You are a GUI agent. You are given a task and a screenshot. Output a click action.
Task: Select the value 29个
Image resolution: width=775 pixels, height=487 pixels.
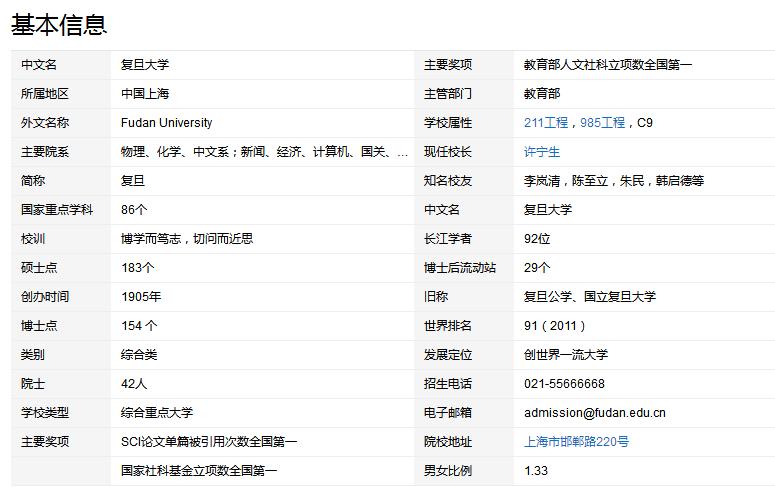click(537, 267)
